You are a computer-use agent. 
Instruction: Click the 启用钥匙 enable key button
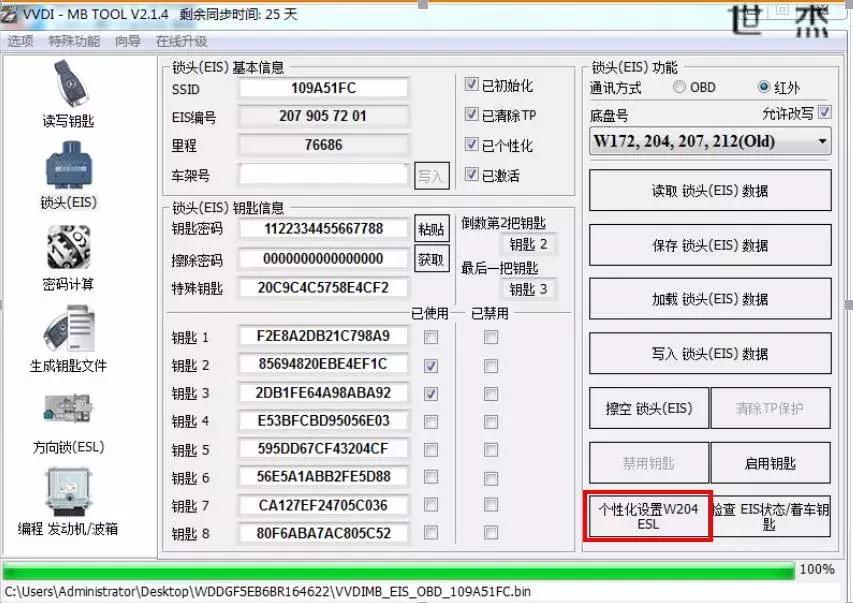[x=769, y=463]
